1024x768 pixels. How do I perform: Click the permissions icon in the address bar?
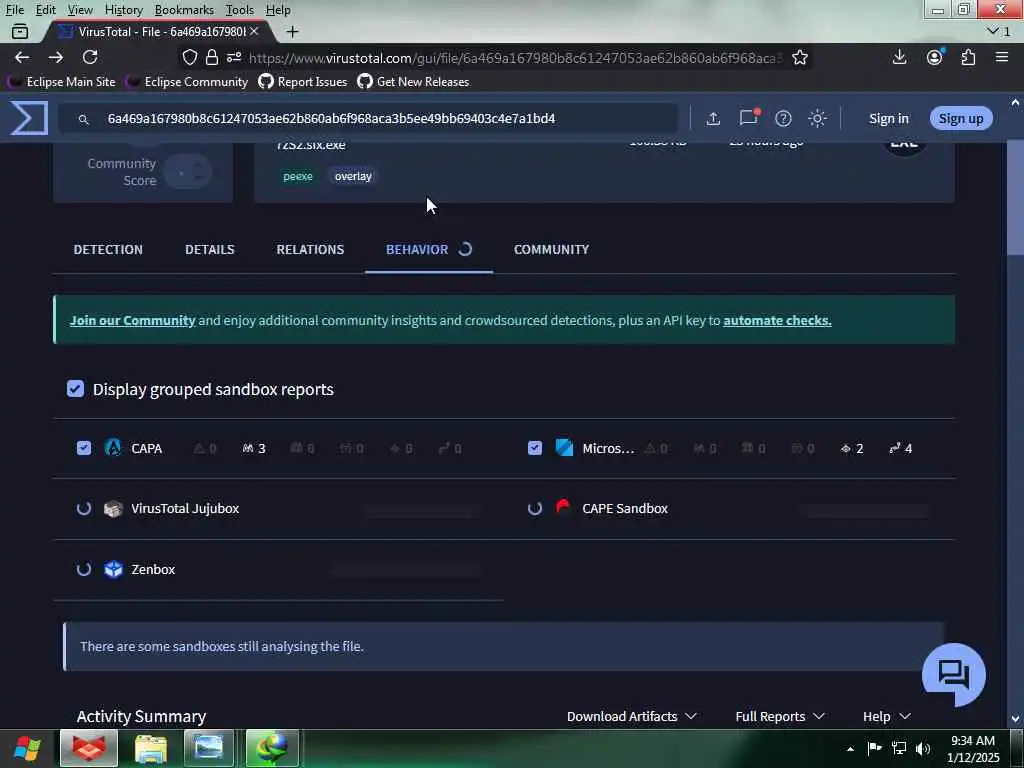[x=234, y=57]
